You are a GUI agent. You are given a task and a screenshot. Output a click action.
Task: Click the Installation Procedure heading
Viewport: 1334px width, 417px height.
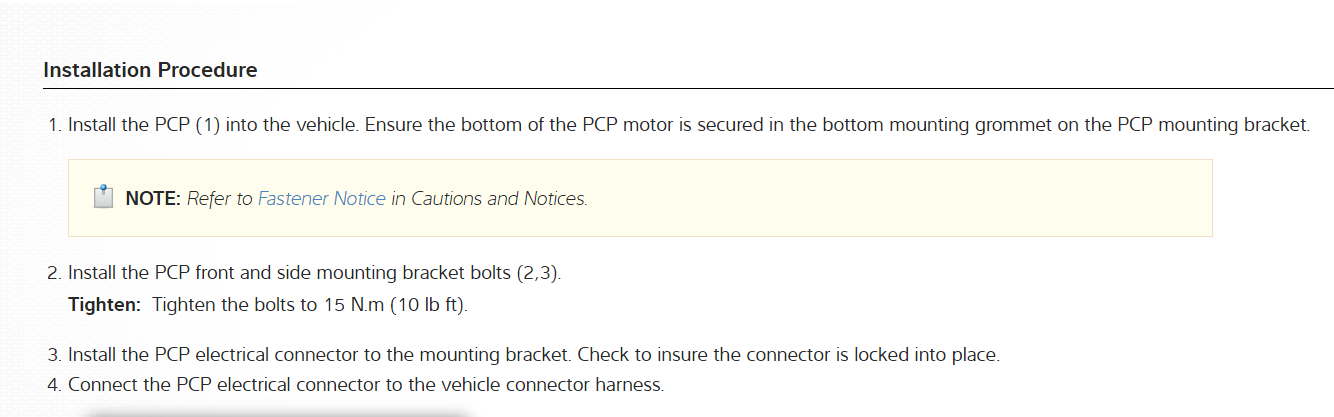point(150,70)
